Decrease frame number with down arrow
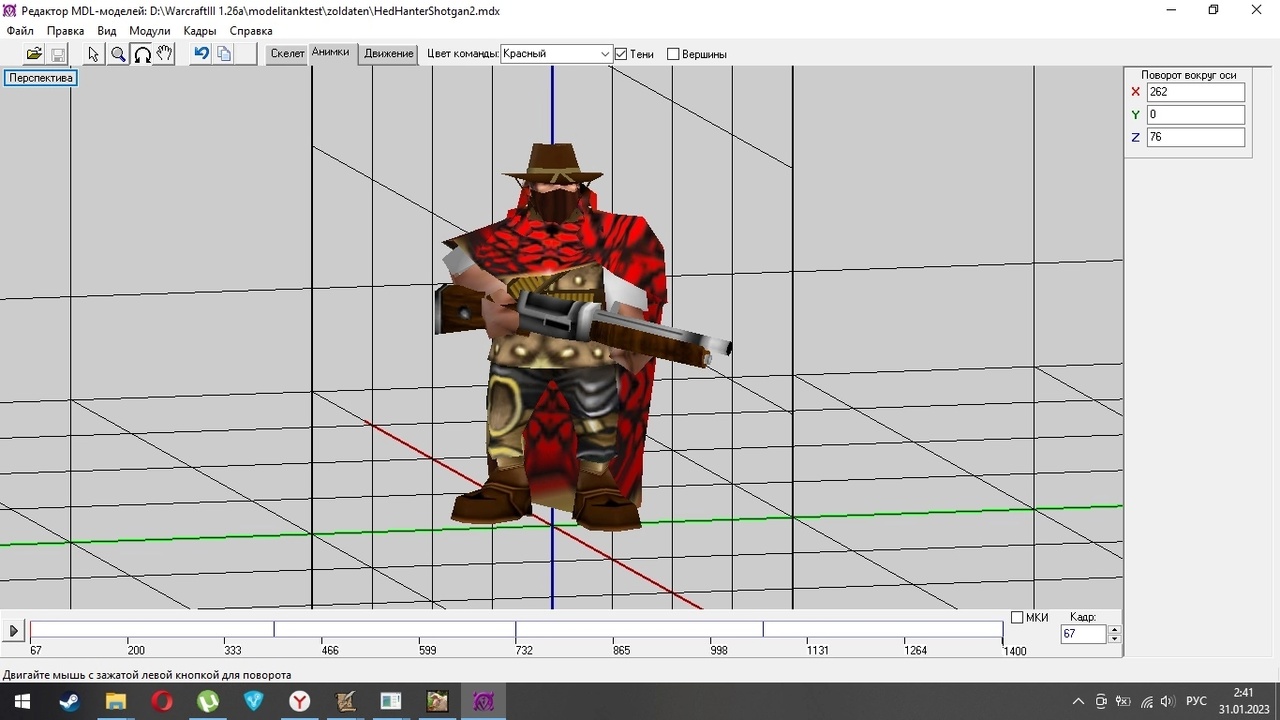 [1115, 639]
